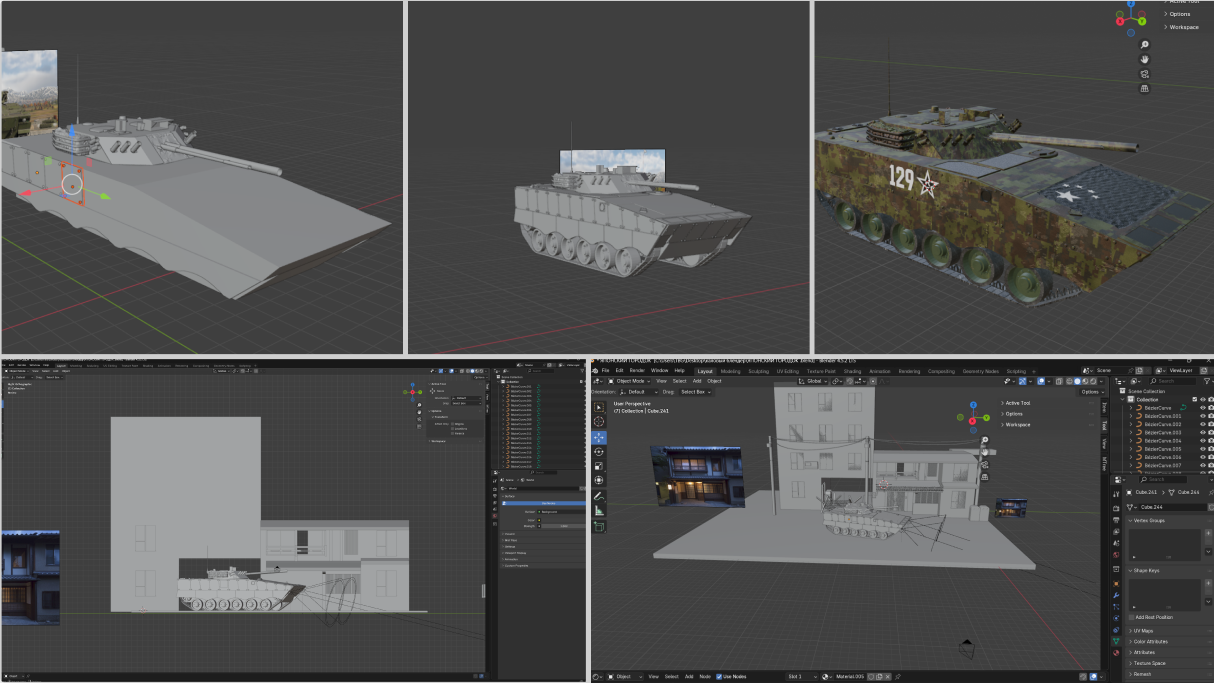
Task: Hide BezierCurve.003 with its eye icon
Action: (x=1203, y=432)
